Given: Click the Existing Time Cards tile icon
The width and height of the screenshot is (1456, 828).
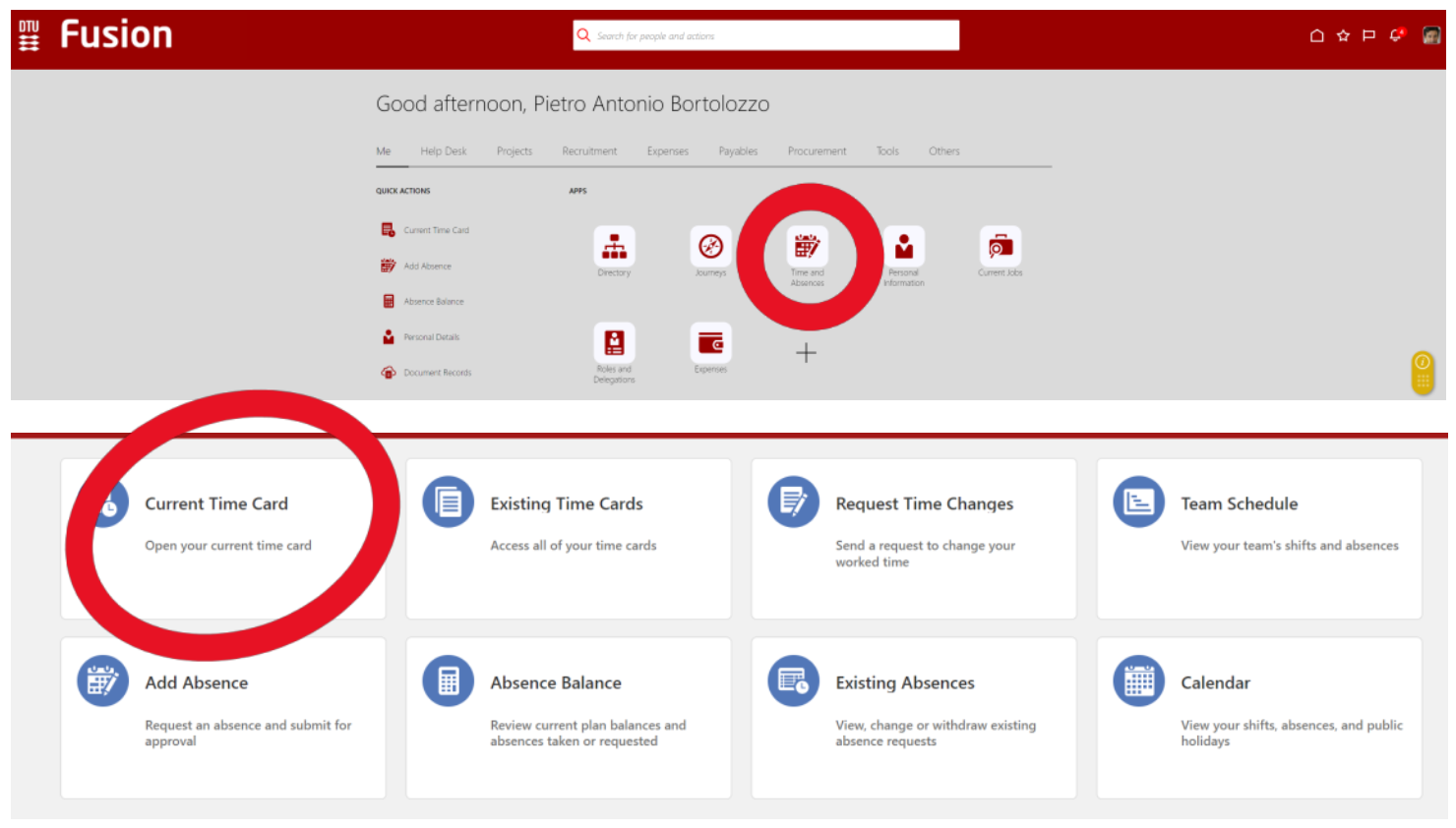Looking at the screenshot, I should (448, 503).
